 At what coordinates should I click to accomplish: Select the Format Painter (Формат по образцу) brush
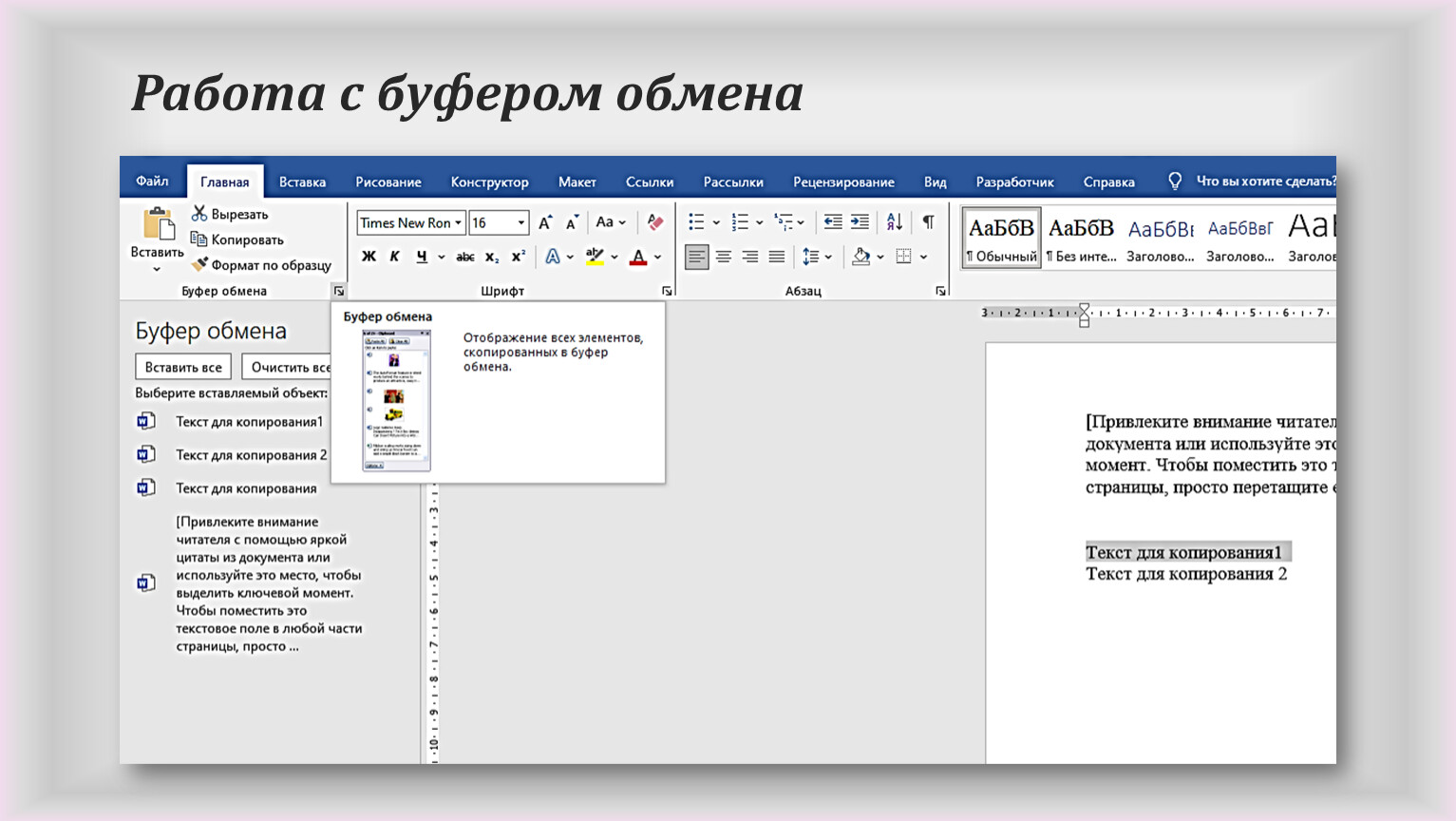click(199, 265)
